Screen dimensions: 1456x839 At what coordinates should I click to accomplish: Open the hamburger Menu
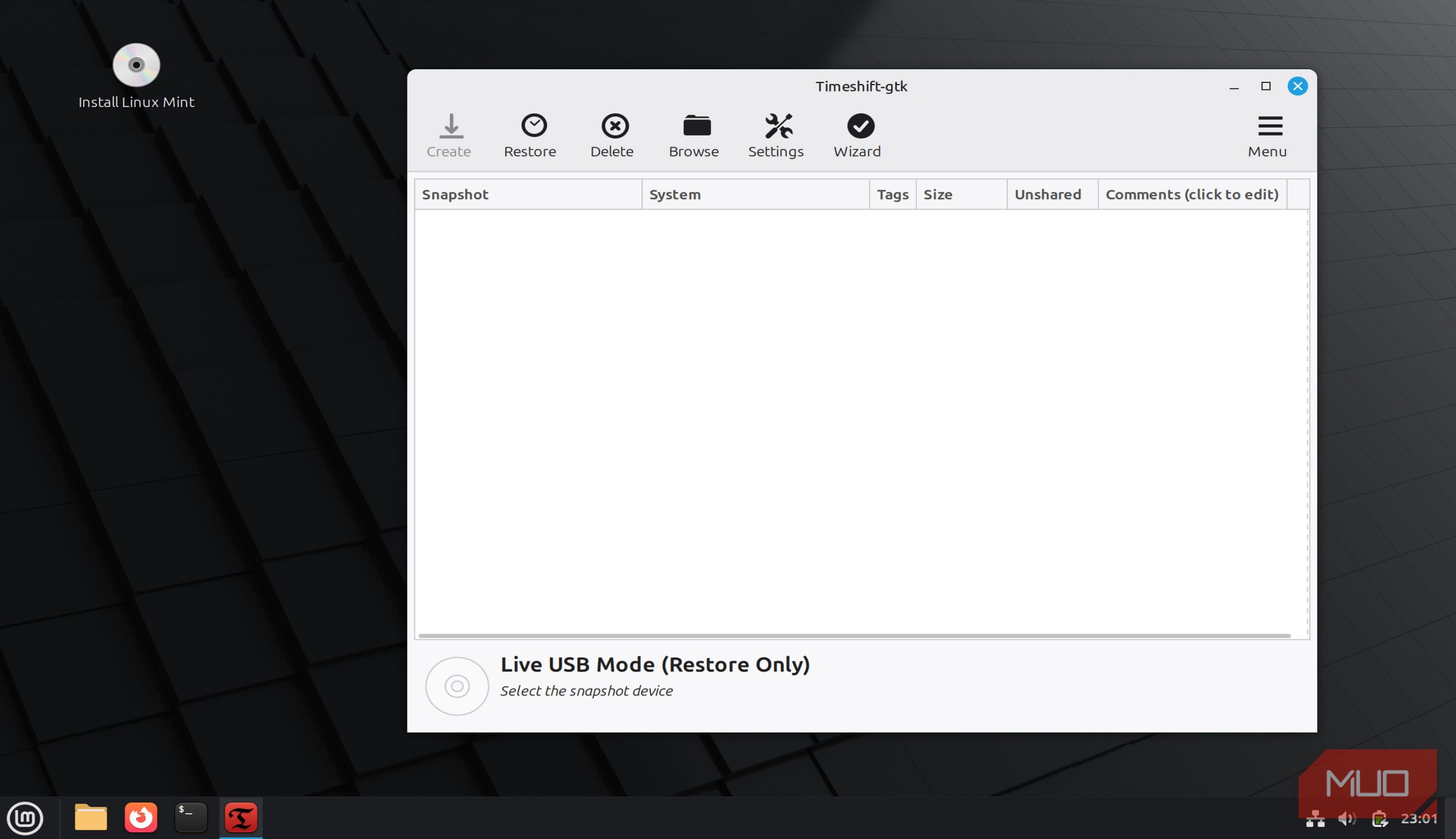[x=1267, y=136]
